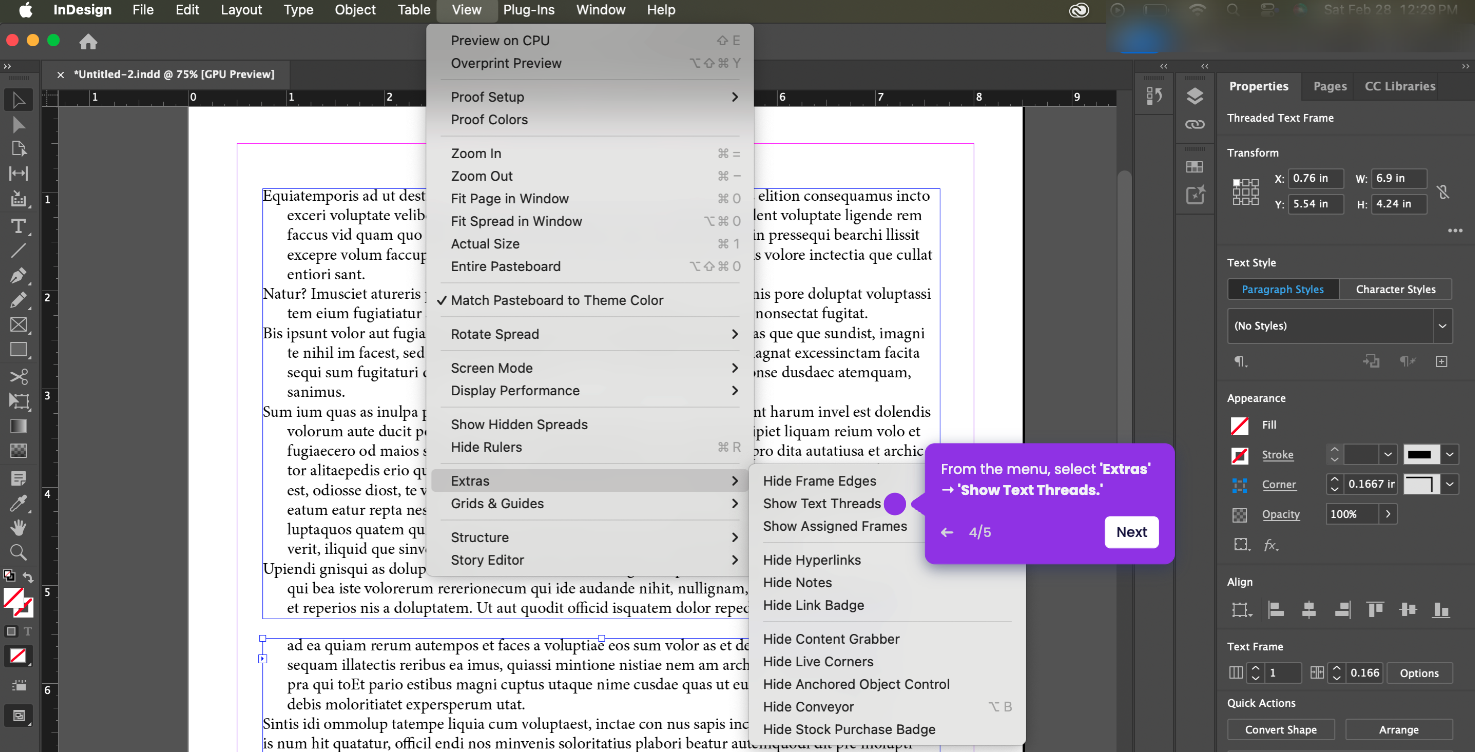Open the Layers panel icon
Viewport: 1475px width, 752px height.
pyautogui.click(x=1194, y=96)
